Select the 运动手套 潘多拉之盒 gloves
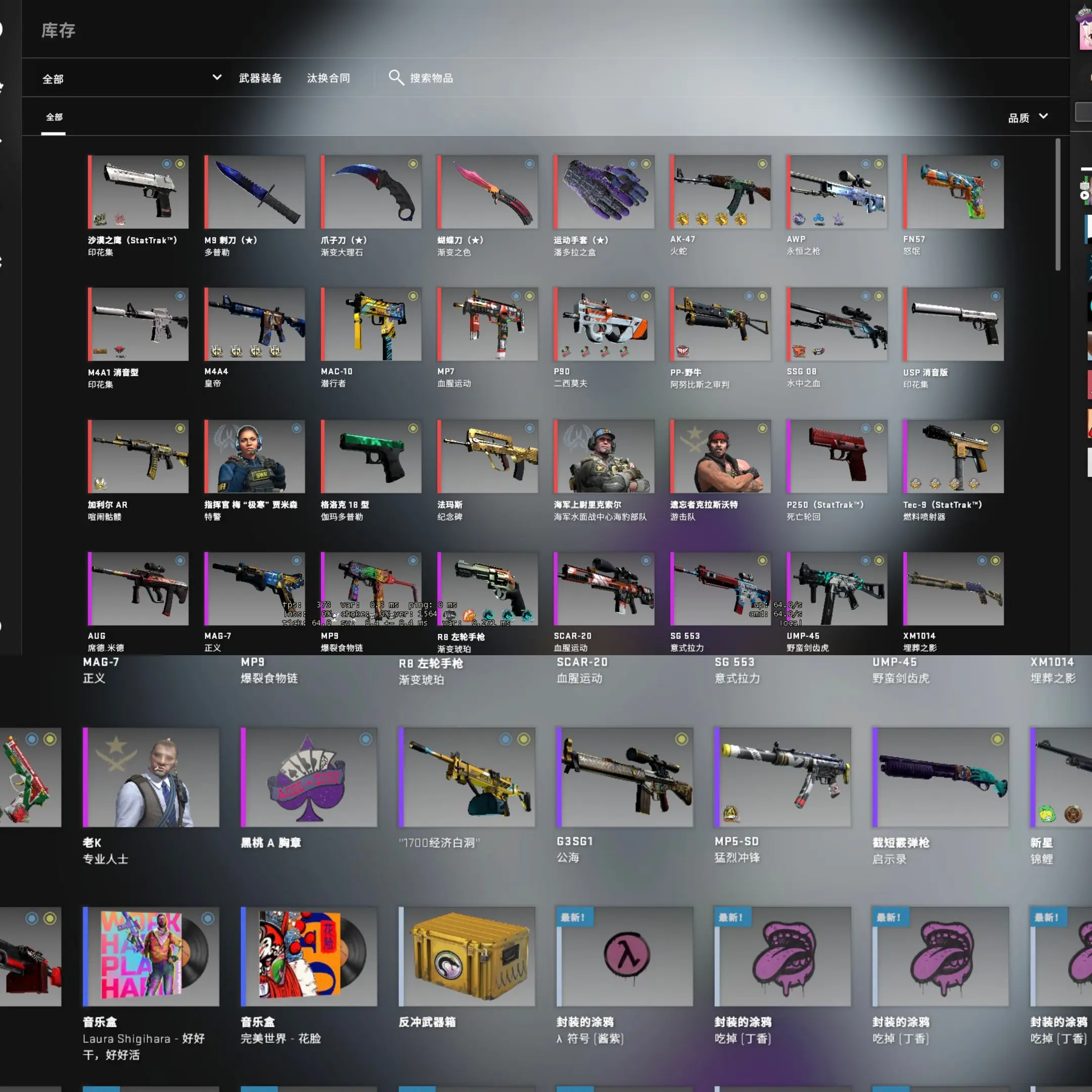This screenshot has width=1092, height=1092. click(604, 192)
